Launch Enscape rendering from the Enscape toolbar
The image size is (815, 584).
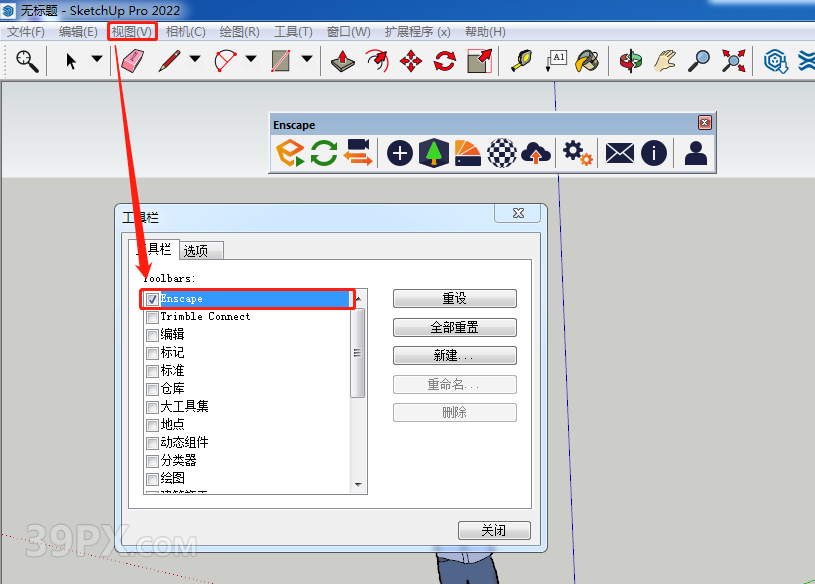pyautogui.click(x=289, y=152)
